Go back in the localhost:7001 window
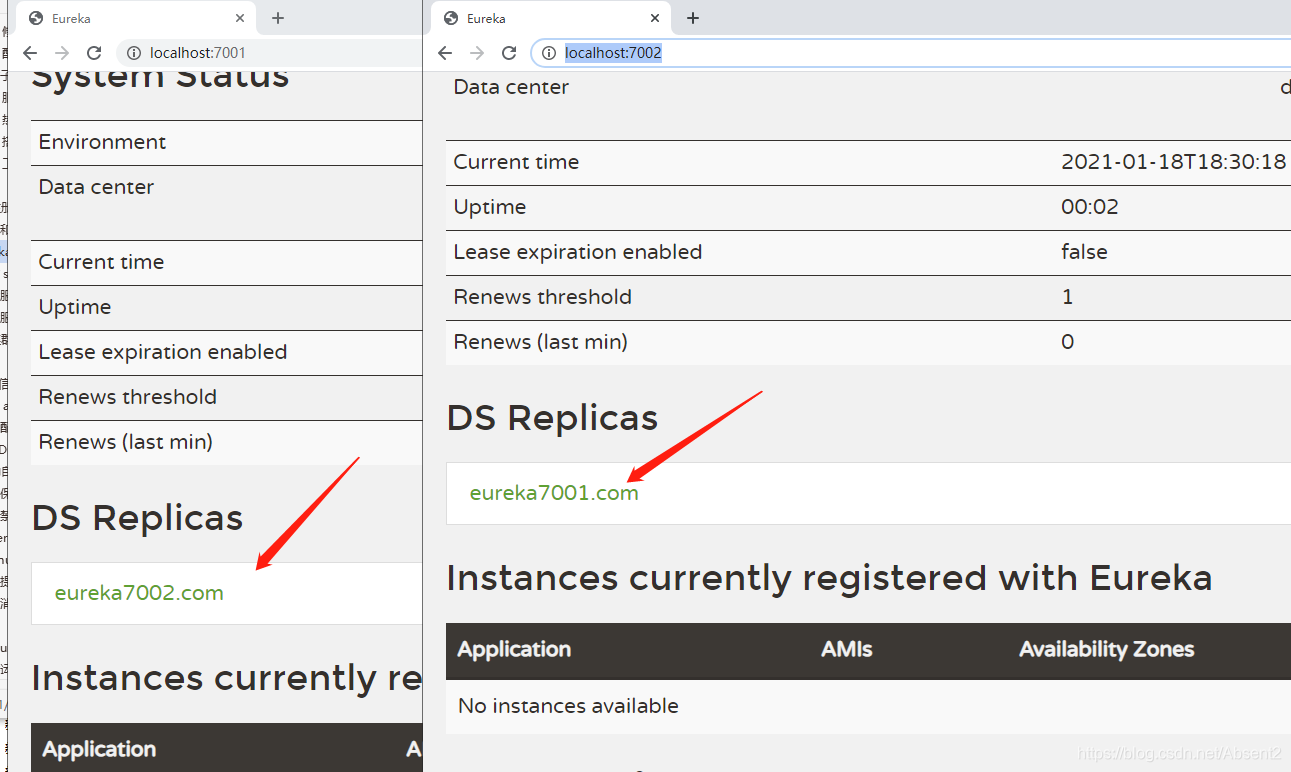The width and height of the screenshot is (1291, 772). coord(30,53)
